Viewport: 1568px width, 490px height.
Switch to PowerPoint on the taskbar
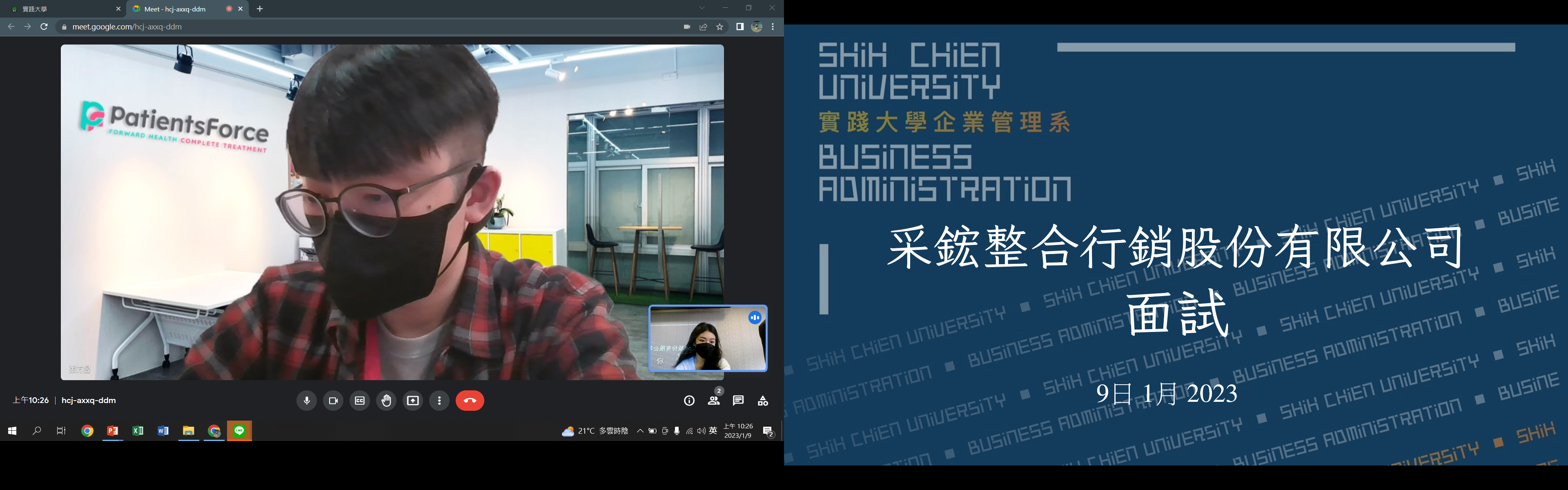113,431
